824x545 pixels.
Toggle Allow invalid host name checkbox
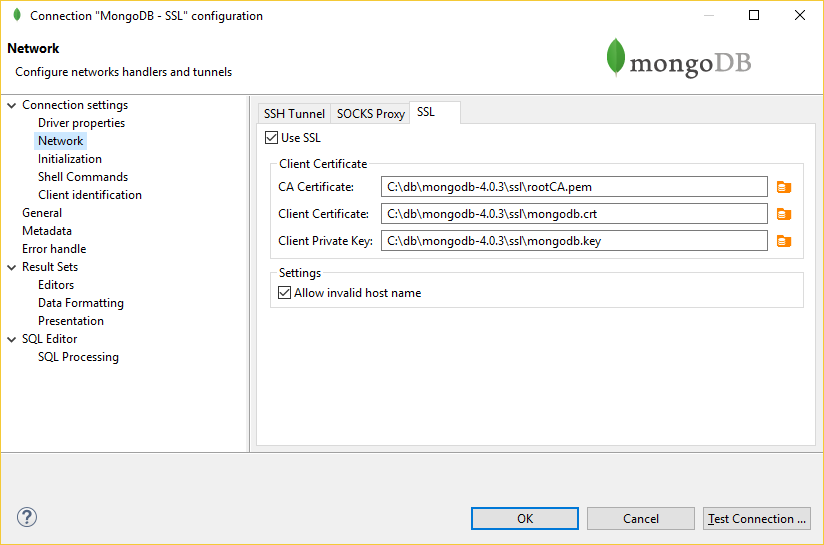[x=284, y=293]
